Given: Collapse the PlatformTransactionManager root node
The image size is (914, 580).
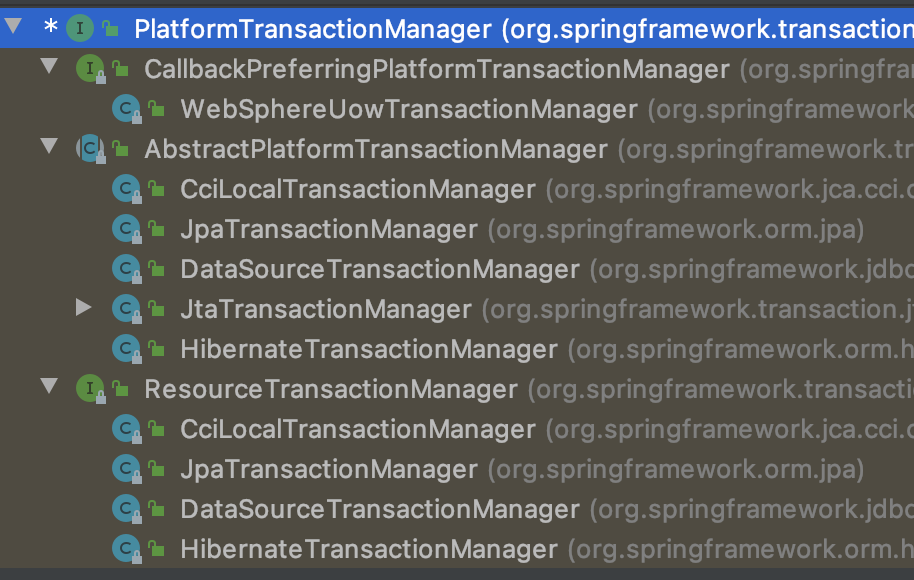Looking at the screenshot, I should click(x=13, y=26).
